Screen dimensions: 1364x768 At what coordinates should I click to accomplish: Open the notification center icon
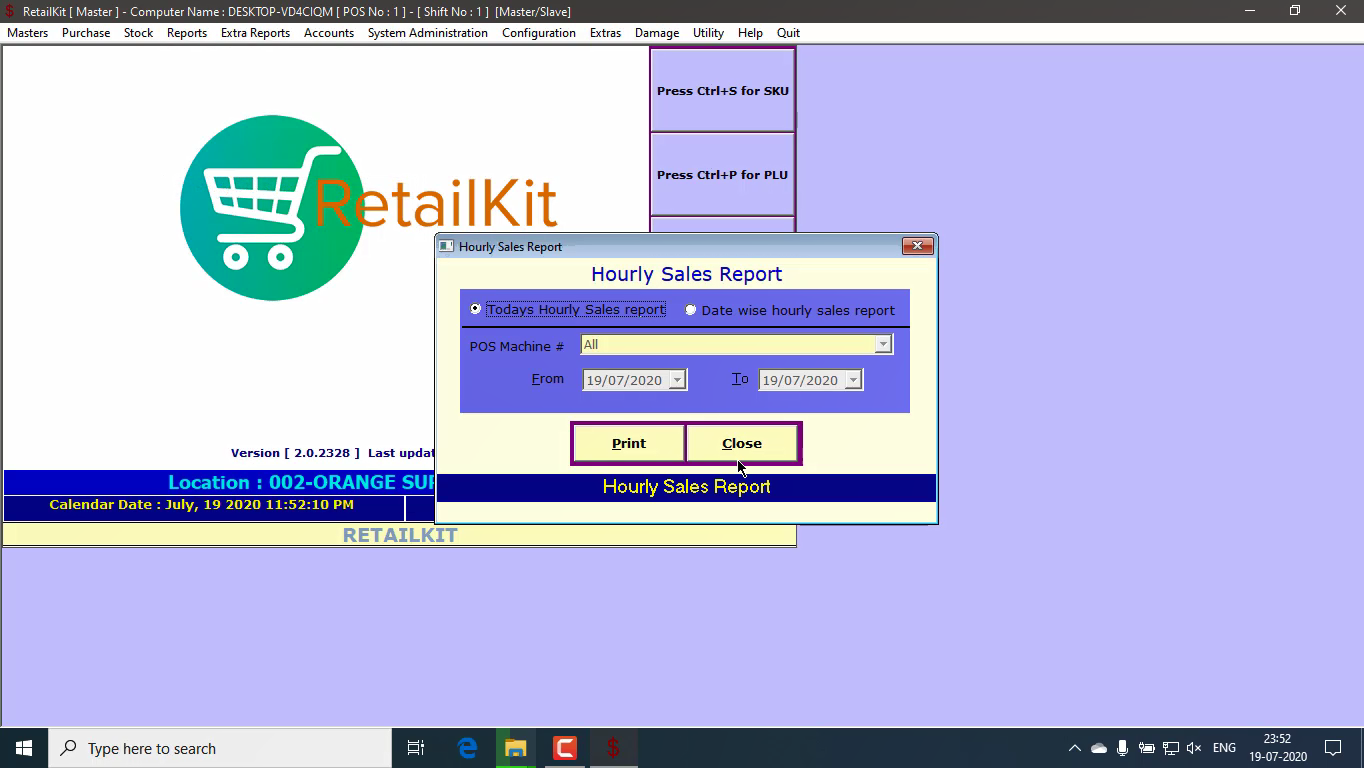click(1333, 748)
